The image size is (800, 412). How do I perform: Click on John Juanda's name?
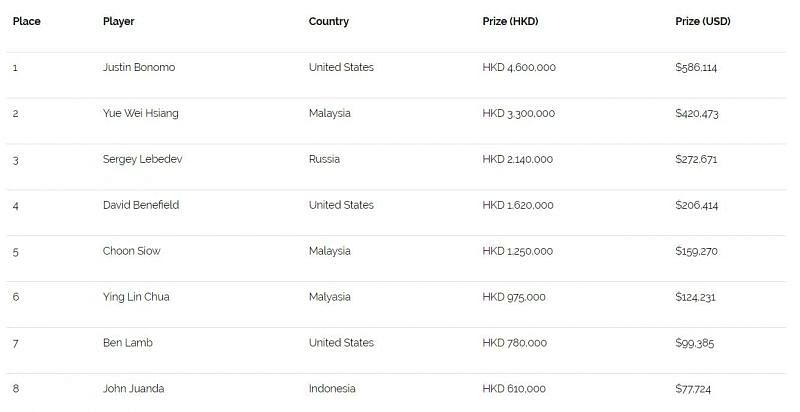[x=133, y=389]
